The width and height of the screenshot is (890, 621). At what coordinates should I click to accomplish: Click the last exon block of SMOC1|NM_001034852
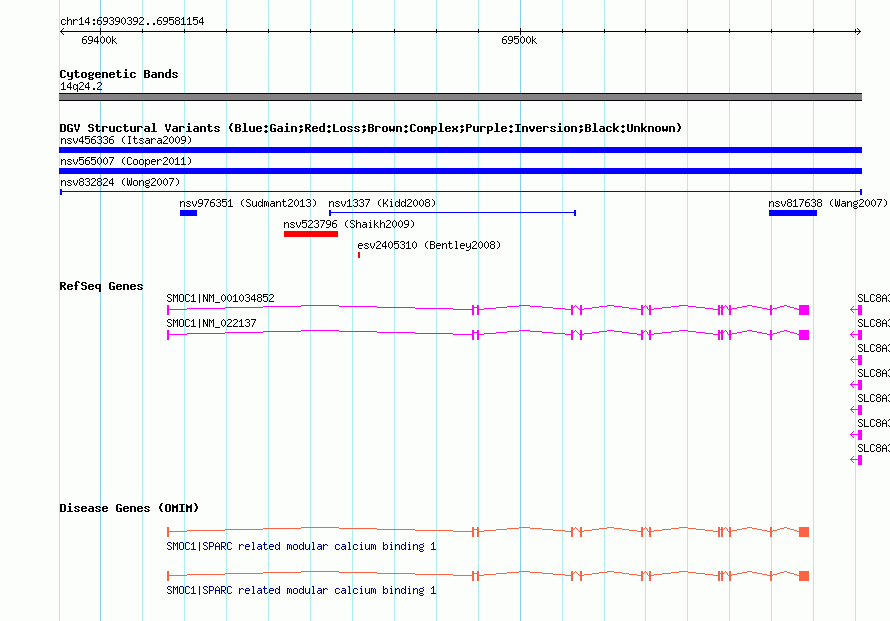804,309
